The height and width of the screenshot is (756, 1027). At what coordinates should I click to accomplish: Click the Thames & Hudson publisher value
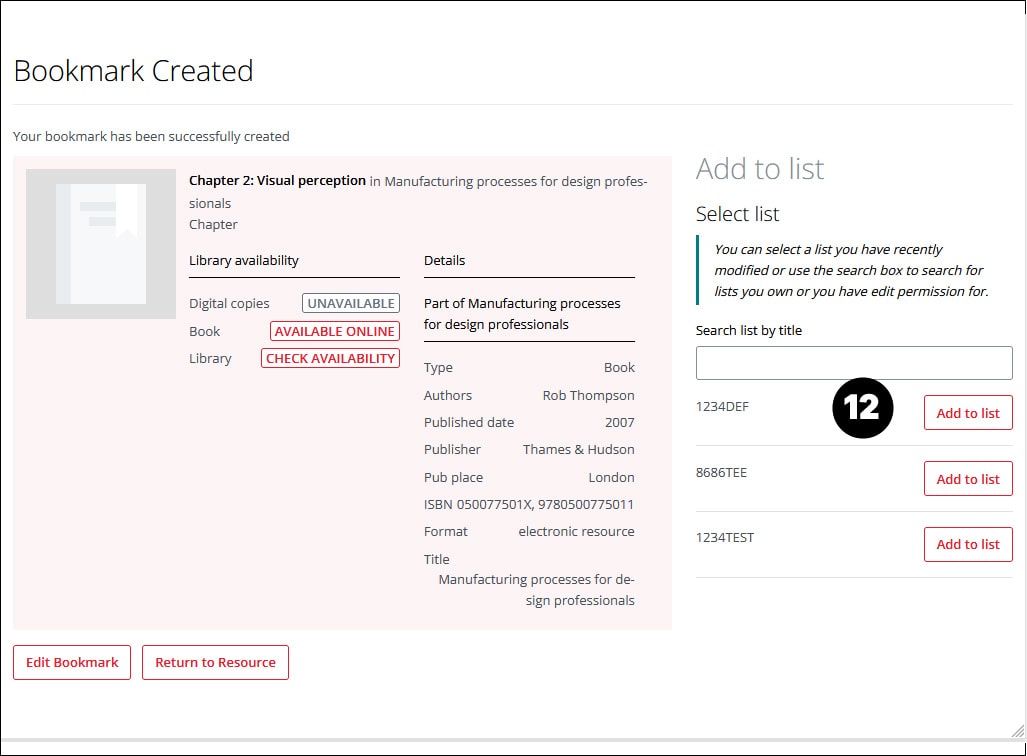(578, 449)
